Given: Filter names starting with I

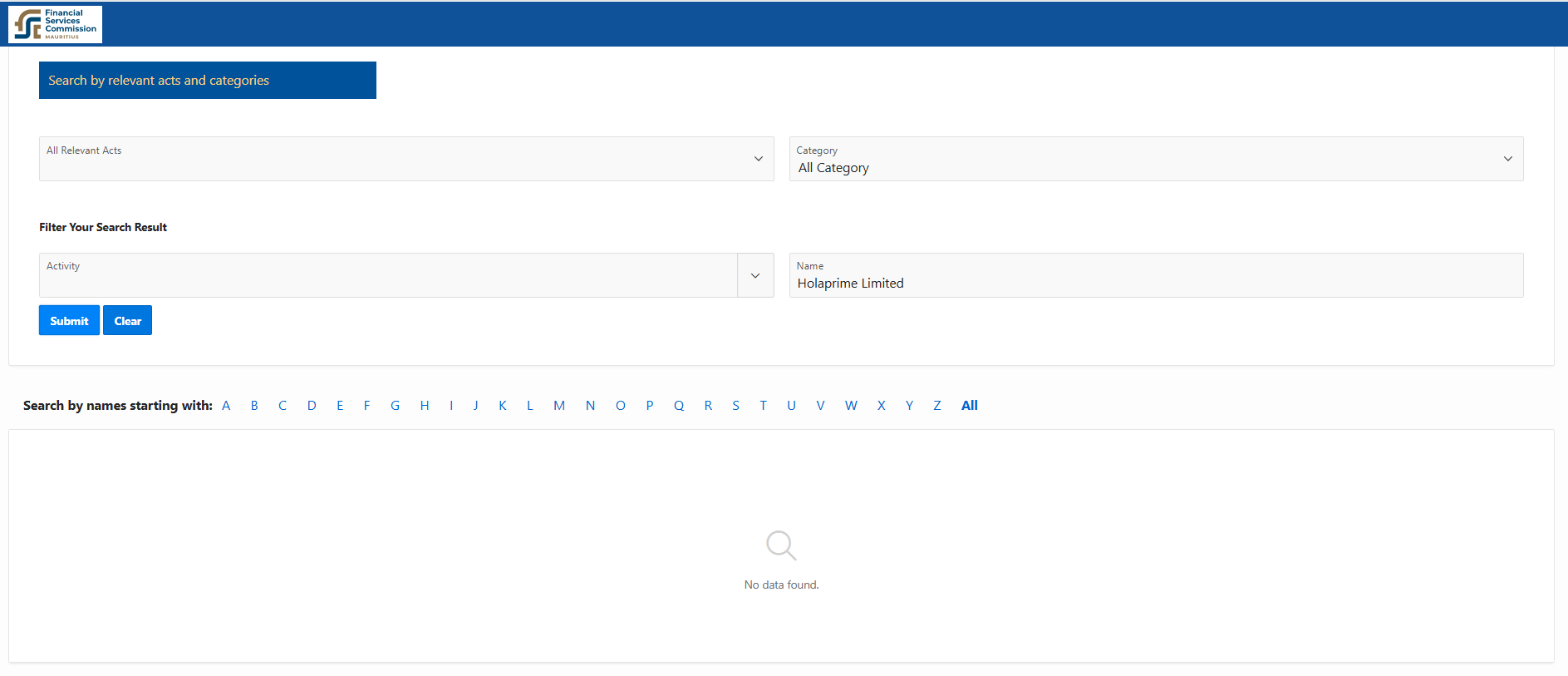Looking at the screenshot, I should point(451,406).
